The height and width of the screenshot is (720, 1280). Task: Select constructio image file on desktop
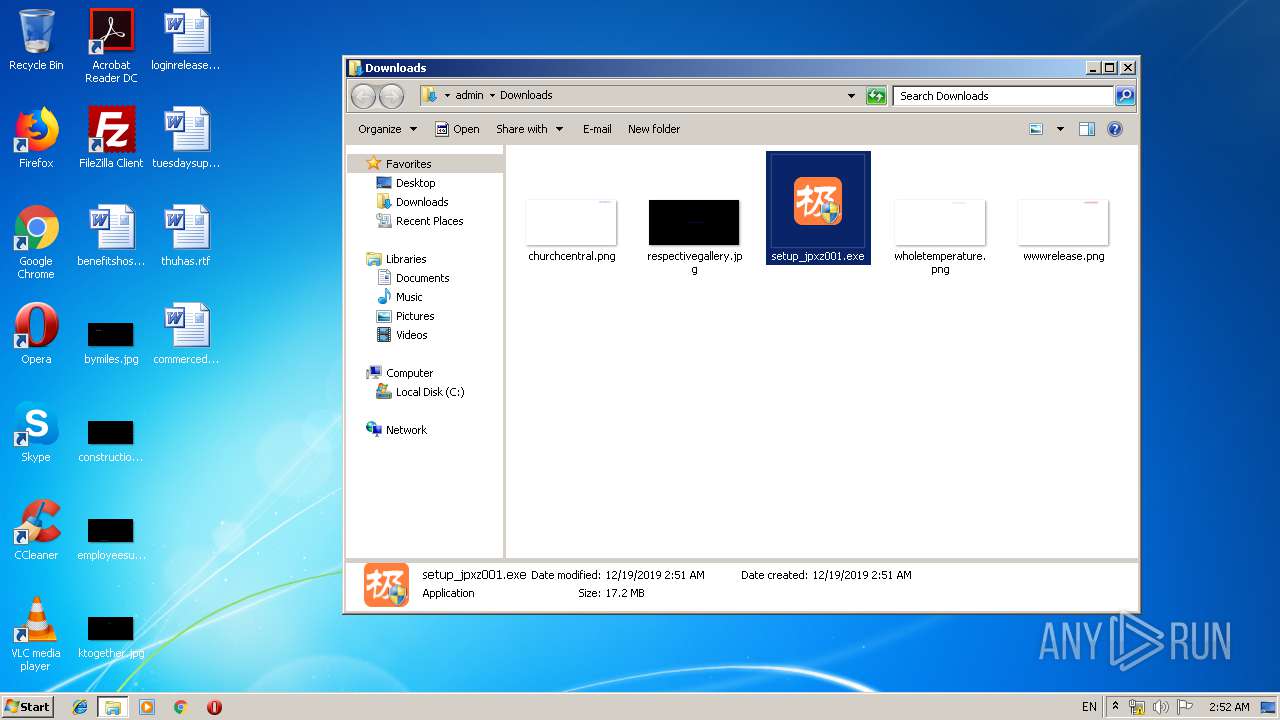pyautogui.click(x=111, y=441)
